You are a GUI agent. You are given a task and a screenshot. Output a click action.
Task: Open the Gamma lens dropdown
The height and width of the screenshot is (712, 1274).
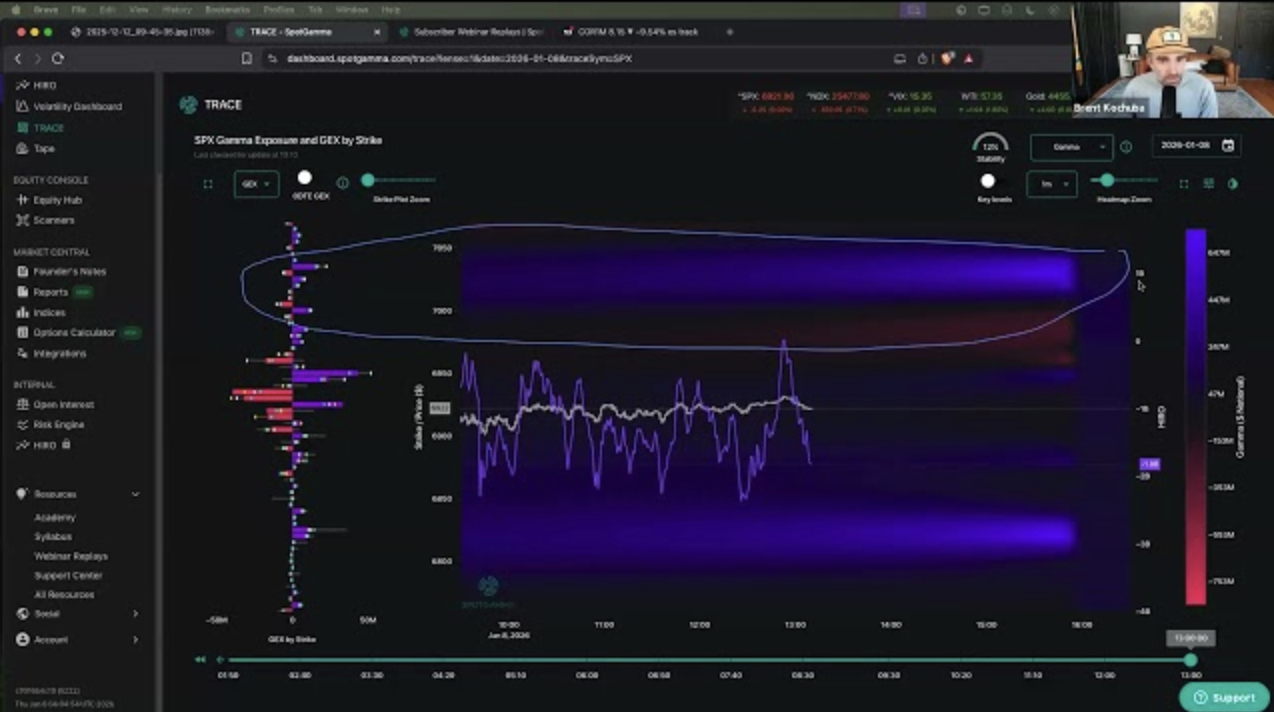(1071, 147)
